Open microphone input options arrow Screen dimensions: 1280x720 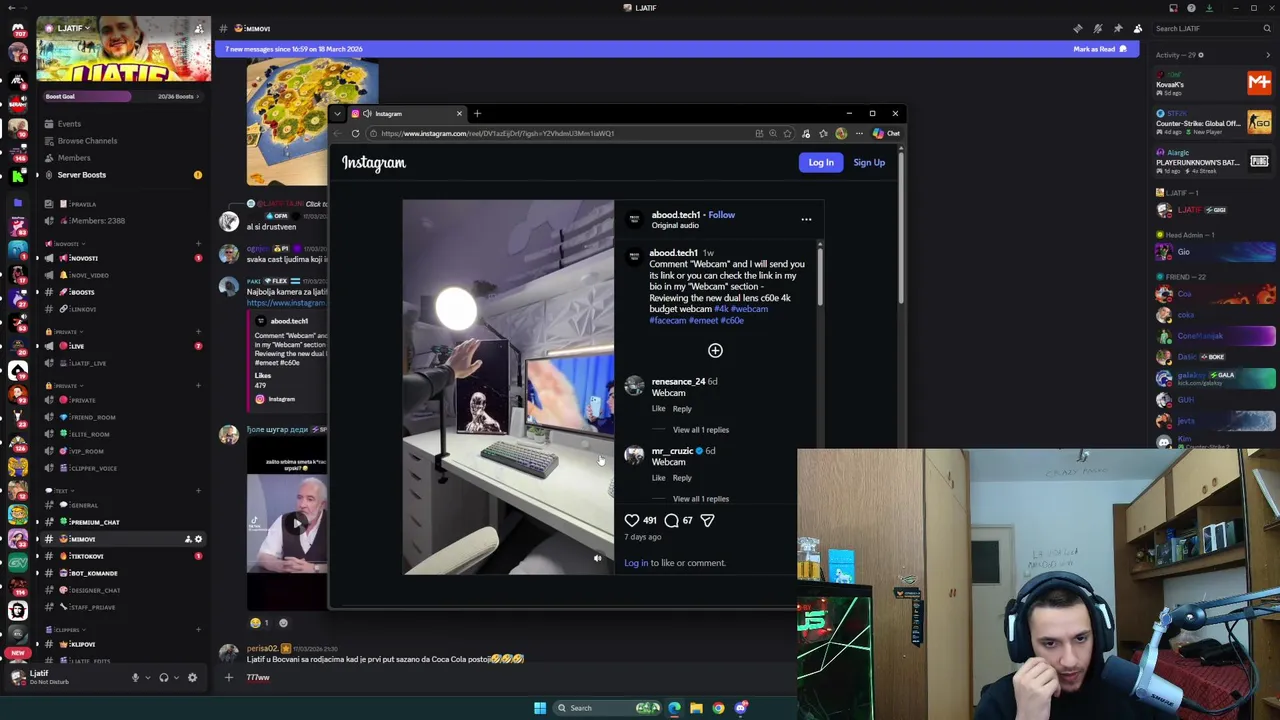[x=147, y=677]
